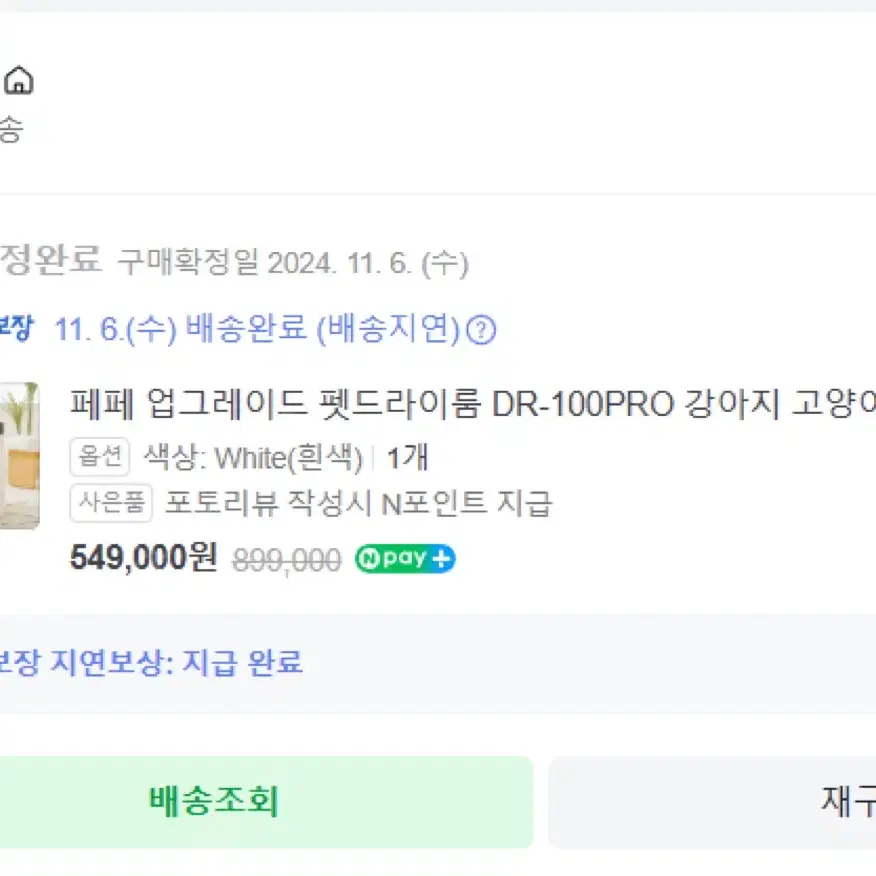This screenshot has width=876, height=876.
Task: Go to the shop home icon
Action: pyautogui.click(x=18, y=80)
